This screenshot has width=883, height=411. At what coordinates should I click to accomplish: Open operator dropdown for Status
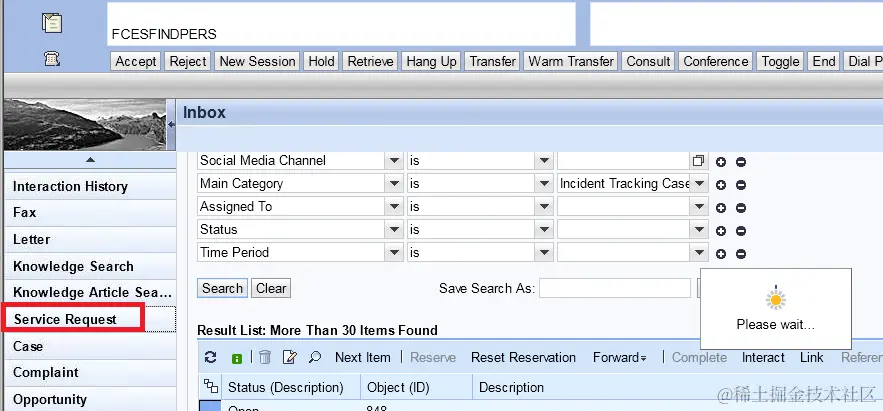point(543,230)
